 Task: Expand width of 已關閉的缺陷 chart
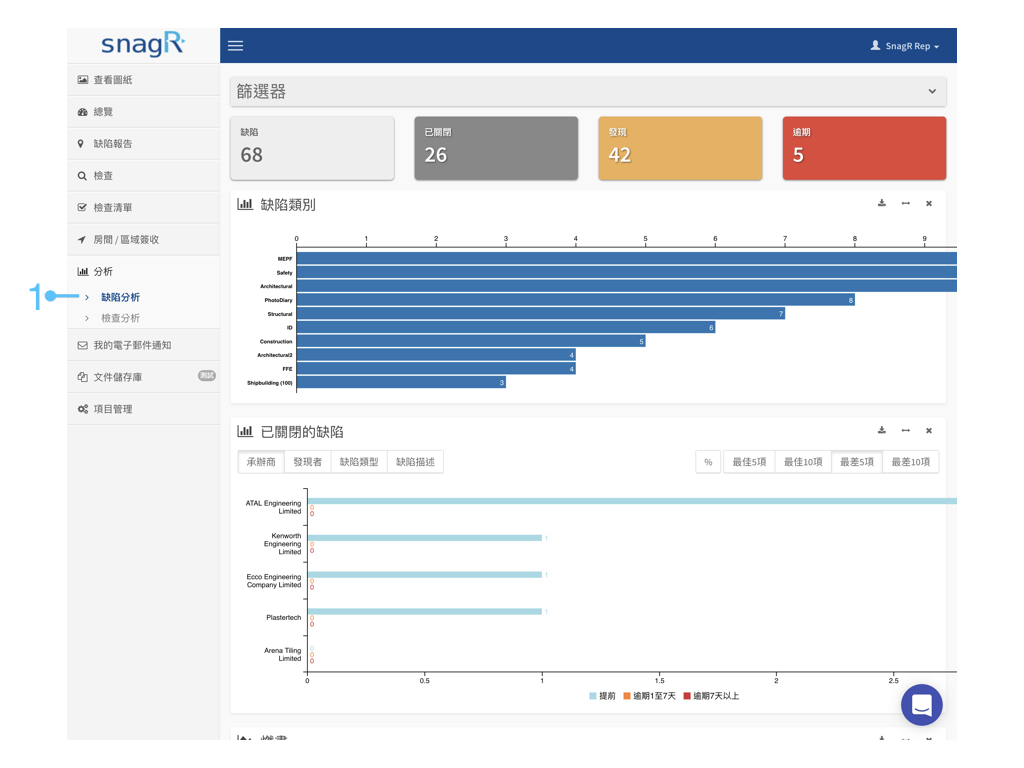point(905,431)
